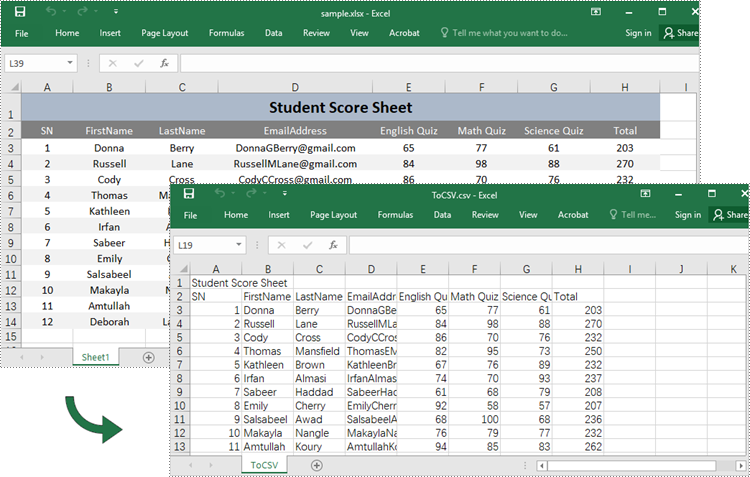Click formula bar input in sample.xlsx window
This screenshot has width=750, height=477.
439,63
